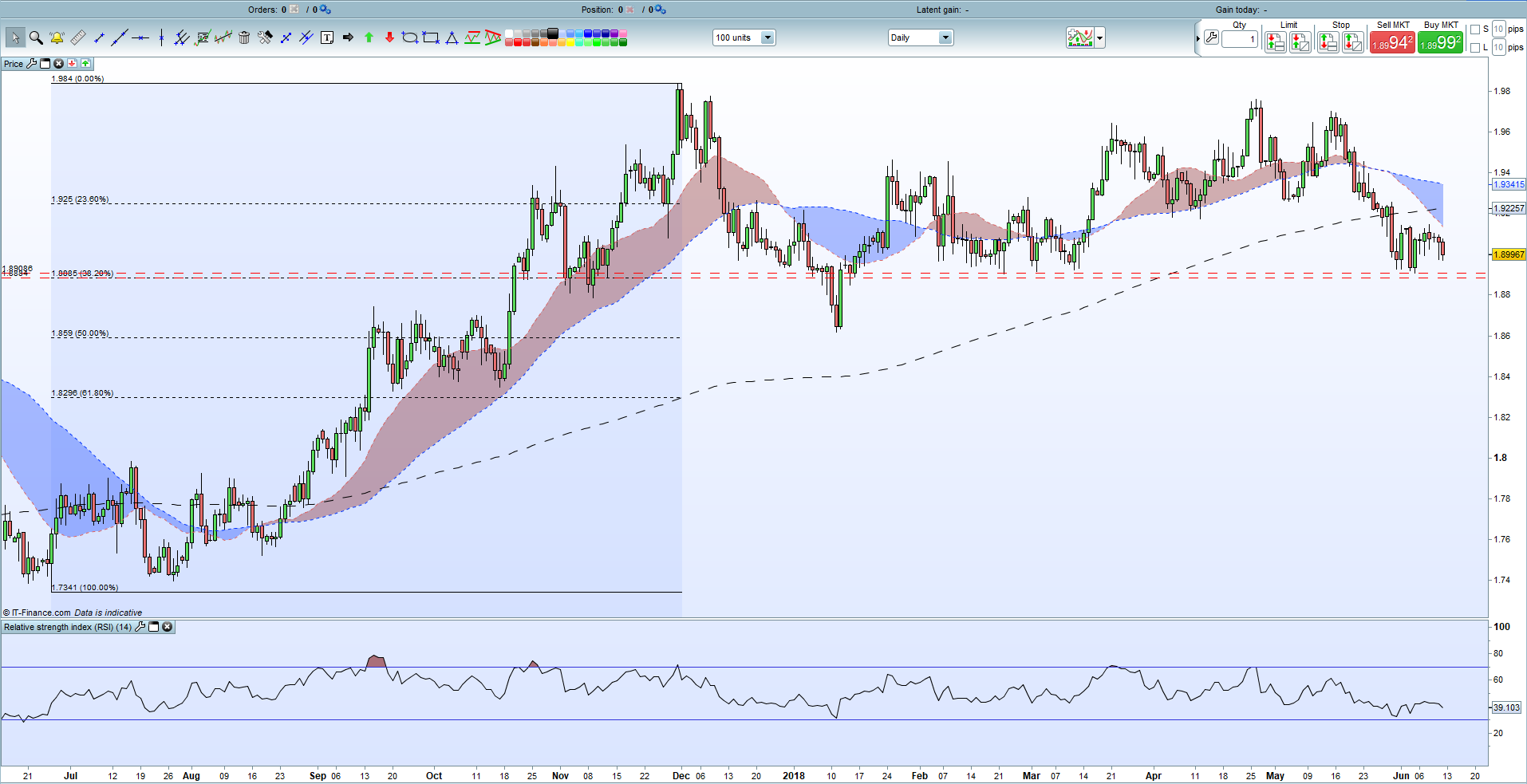Viewport: 1527px width, 784px height.
Task: Click Buy MKT at 1.8999
Action: [x=1441, y=42]
